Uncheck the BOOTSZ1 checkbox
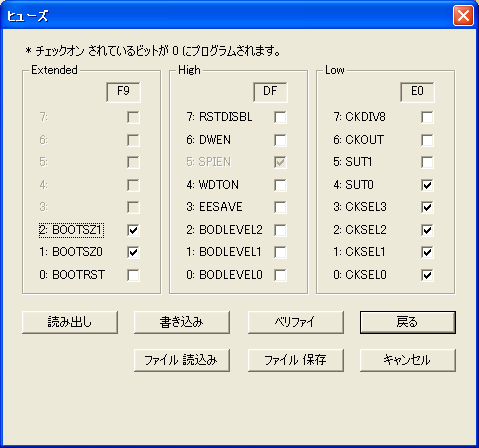This screenshot has height=448, width=479. coord(133,230)
